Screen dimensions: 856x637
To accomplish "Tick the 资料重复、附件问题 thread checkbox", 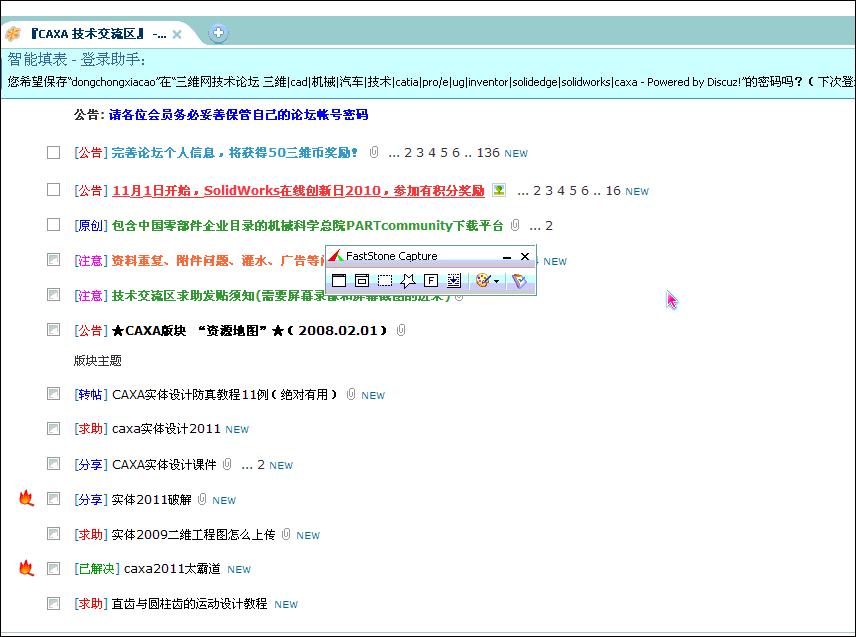I will coord(54,260).
